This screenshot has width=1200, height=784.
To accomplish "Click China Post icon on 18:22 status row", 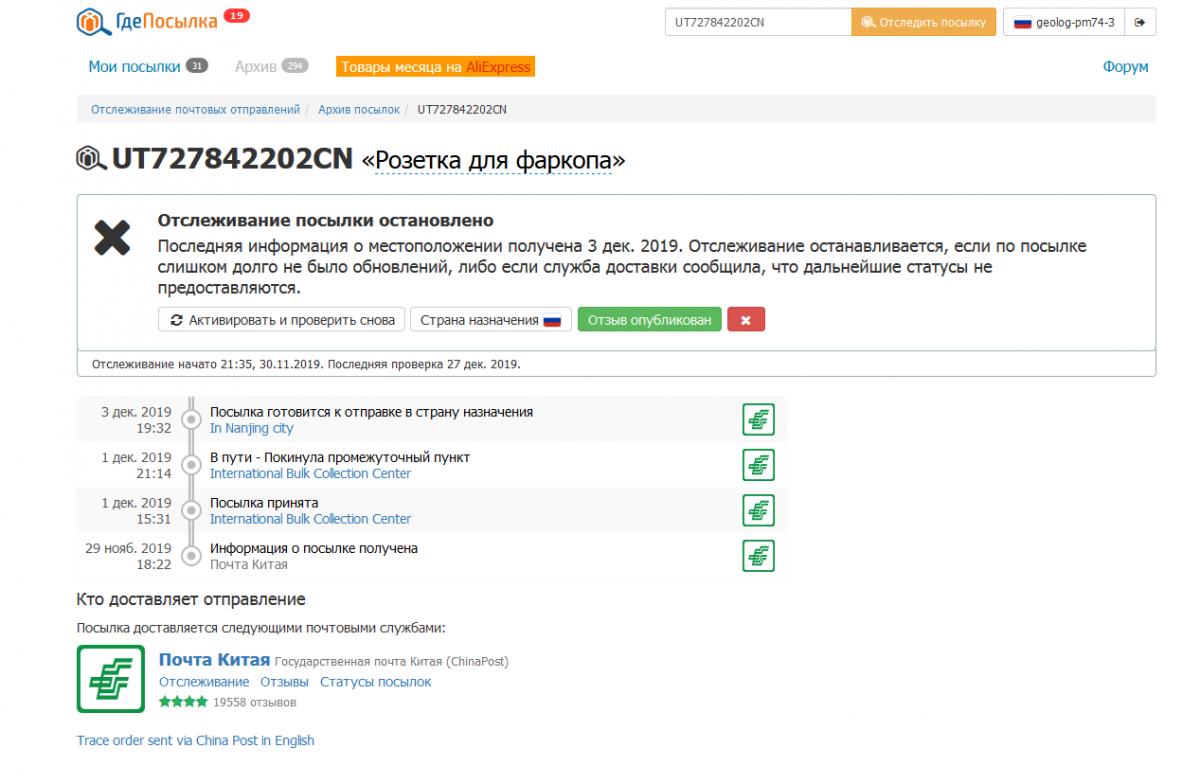I will pyautogui.click(x=758, y=556).
